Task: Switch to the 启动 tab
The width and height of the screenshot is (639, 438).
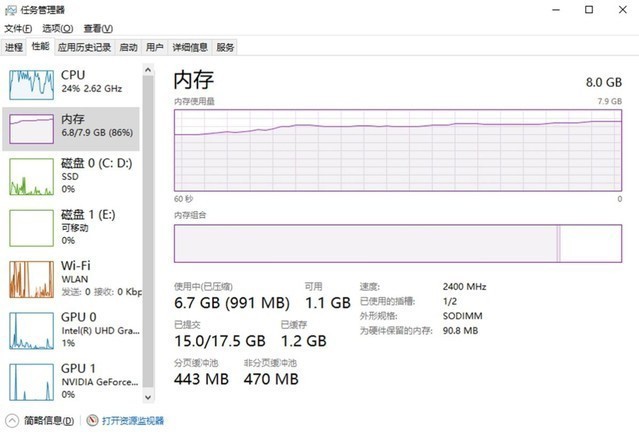Action: [128, 47]
